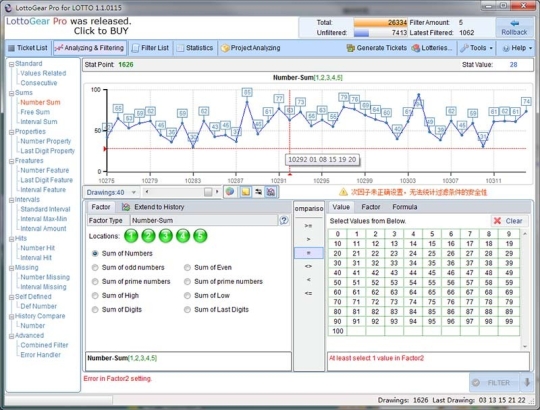The image size is (540, 410).
Task: Switch to the Value tab
Action: [x=341, y=207]
